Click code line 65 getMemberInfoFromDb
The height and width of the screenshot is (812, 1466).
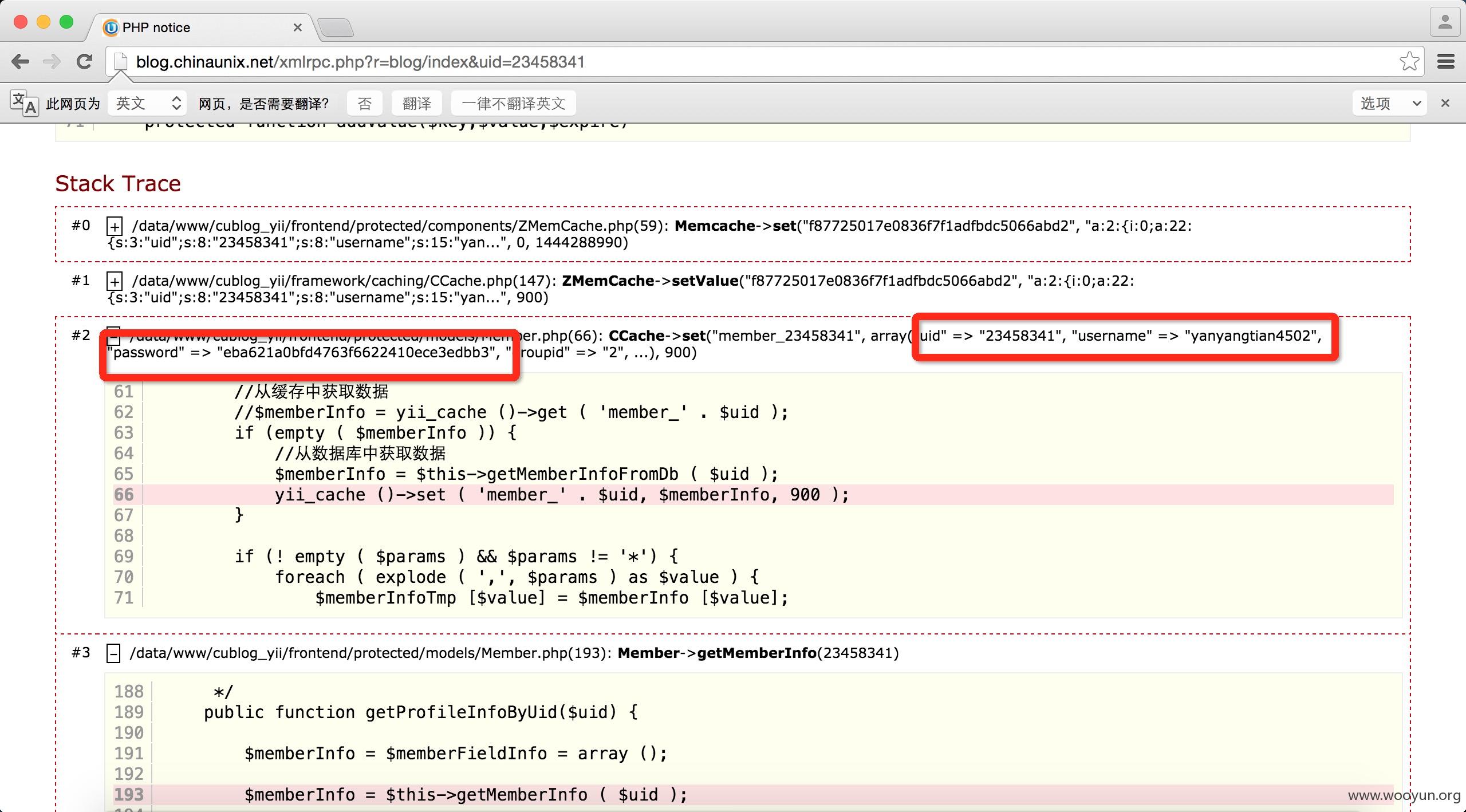(x=526, y=474)
